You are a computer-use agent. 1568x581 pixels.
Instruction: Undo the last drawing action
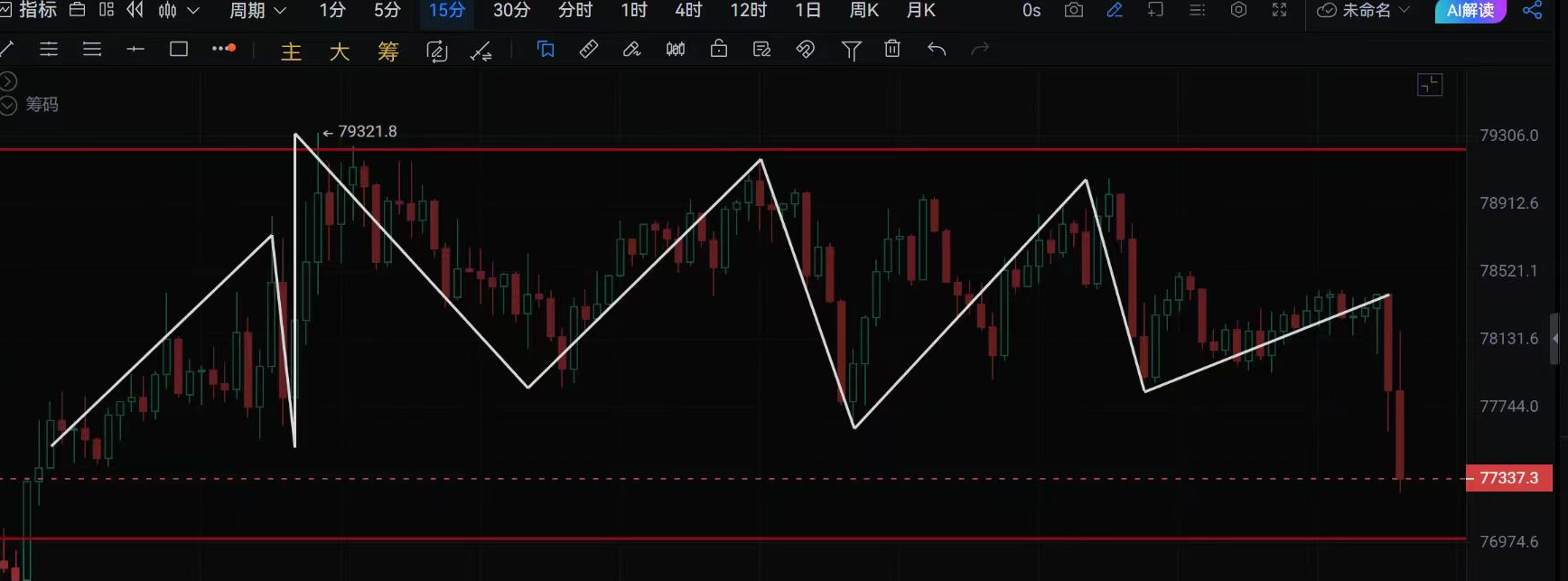937,50
